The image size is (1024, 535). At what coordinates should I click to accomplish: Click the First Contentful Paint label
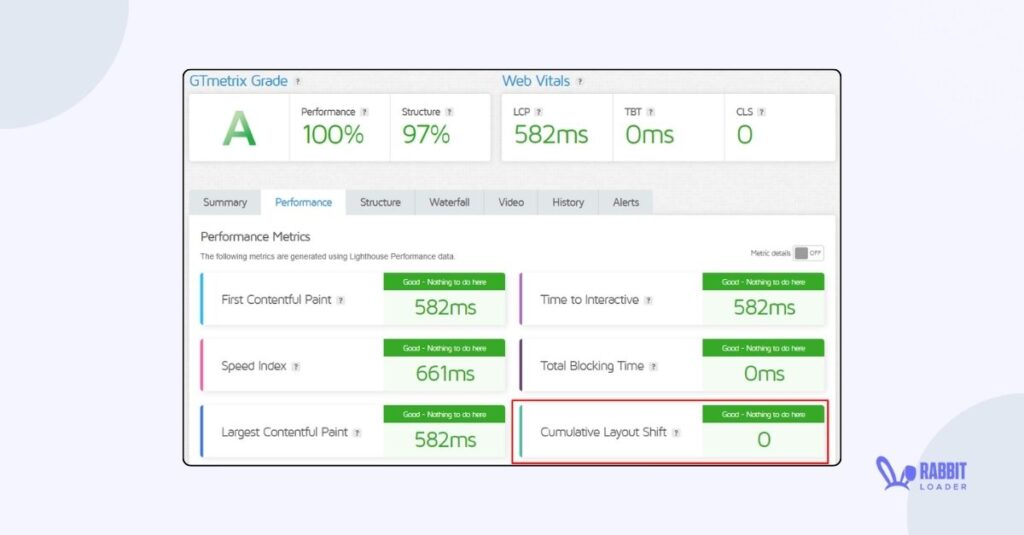[x=276, y=300]
